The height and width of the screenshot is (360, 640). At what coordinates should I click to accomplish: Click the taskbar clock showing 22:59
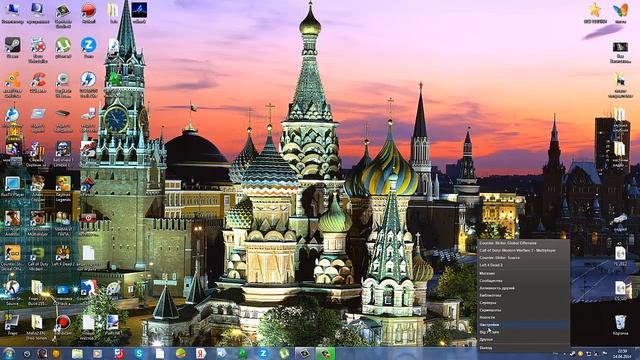tap(622, 353)
